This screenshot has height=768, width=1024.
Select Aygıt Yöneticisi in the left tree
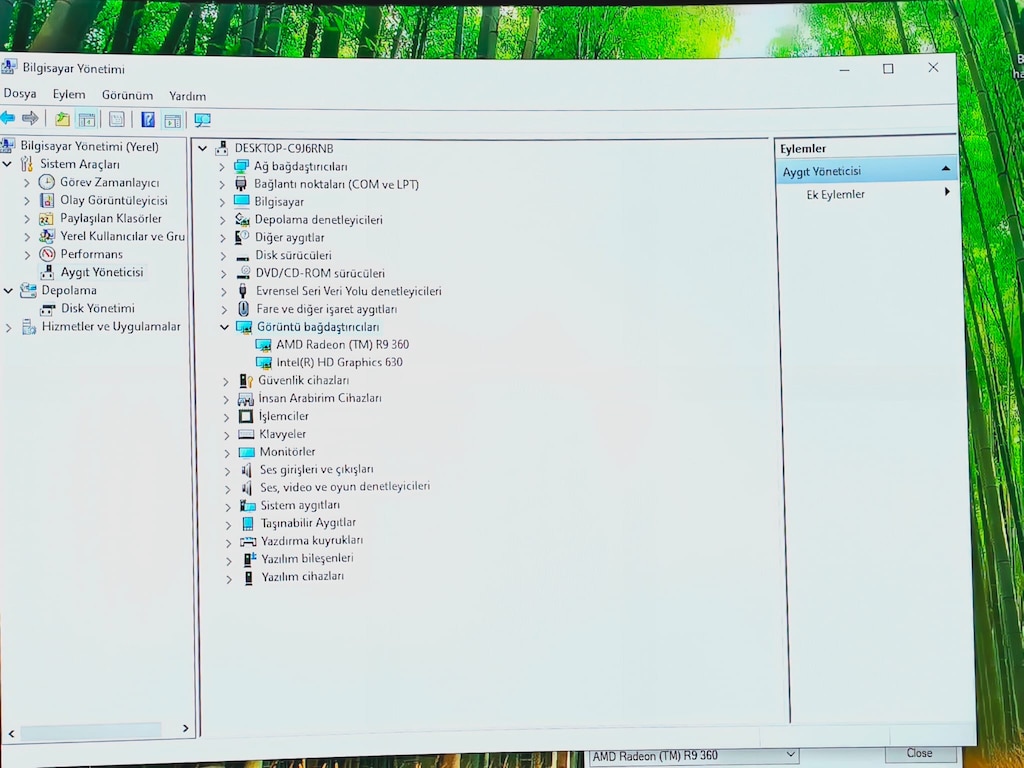point(102,272)
